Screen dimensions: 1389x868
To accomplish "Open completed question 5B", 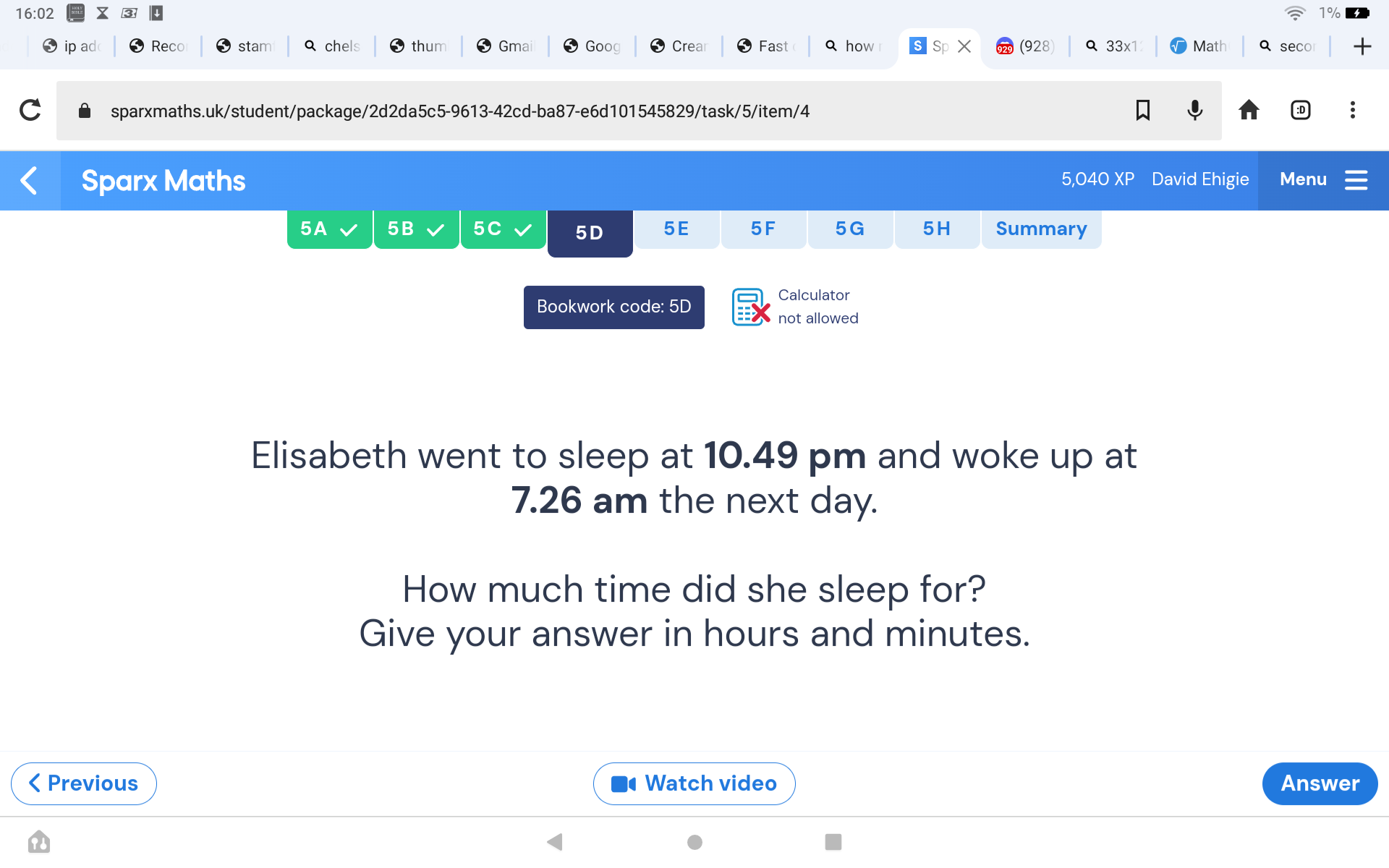I will [417, 229].
